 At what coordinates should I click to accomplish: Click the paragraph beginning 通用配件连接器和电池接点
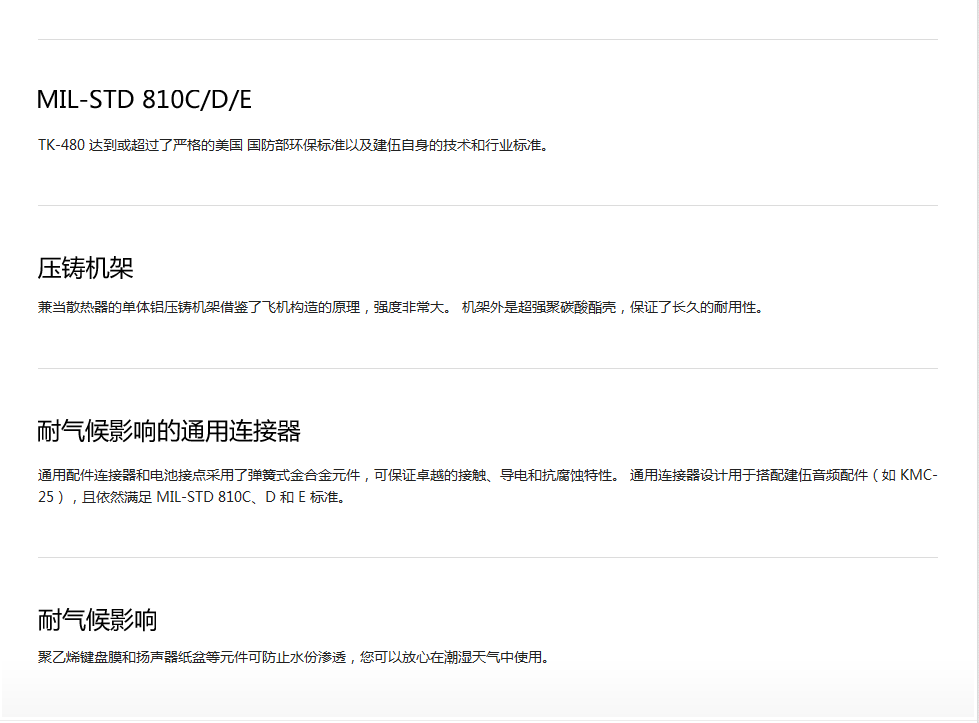(488, 486)
